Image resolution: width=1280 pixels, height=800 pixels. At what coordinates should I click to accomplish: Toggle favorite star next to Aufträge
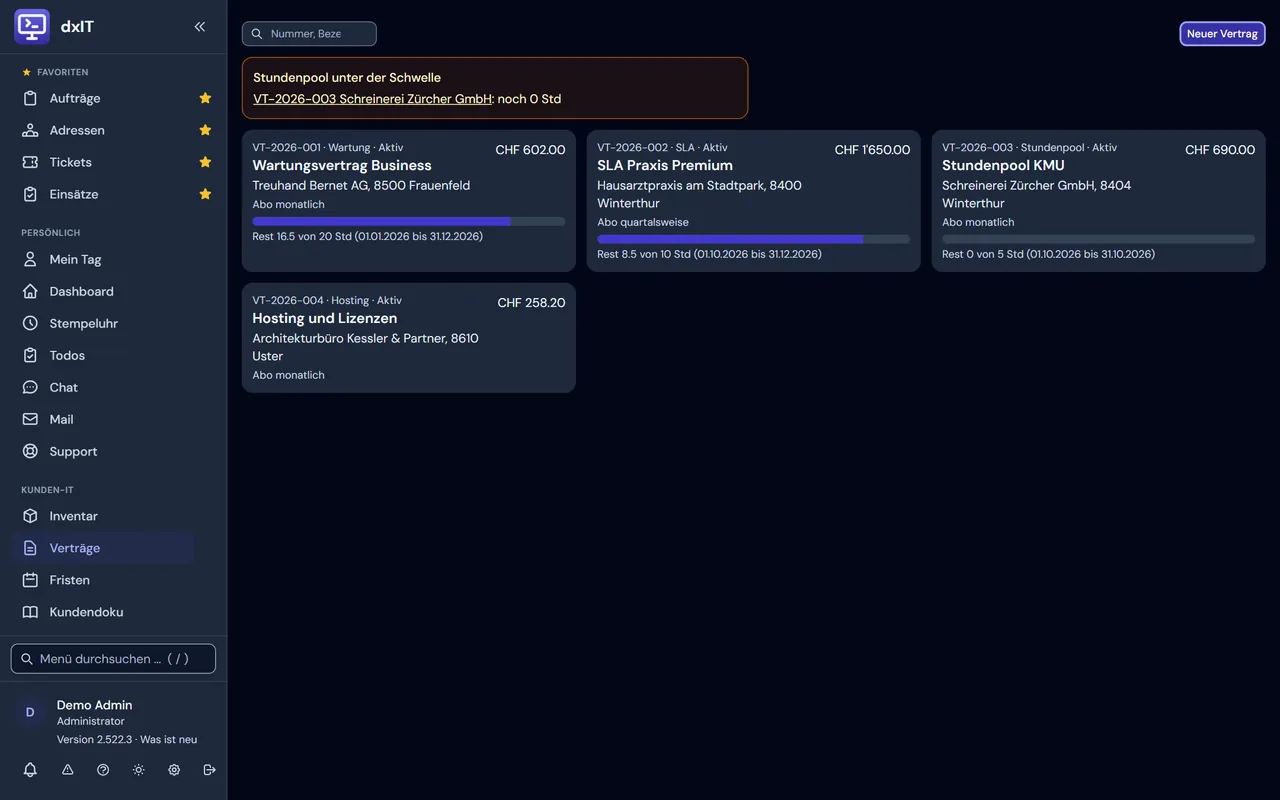pos(205,98)
